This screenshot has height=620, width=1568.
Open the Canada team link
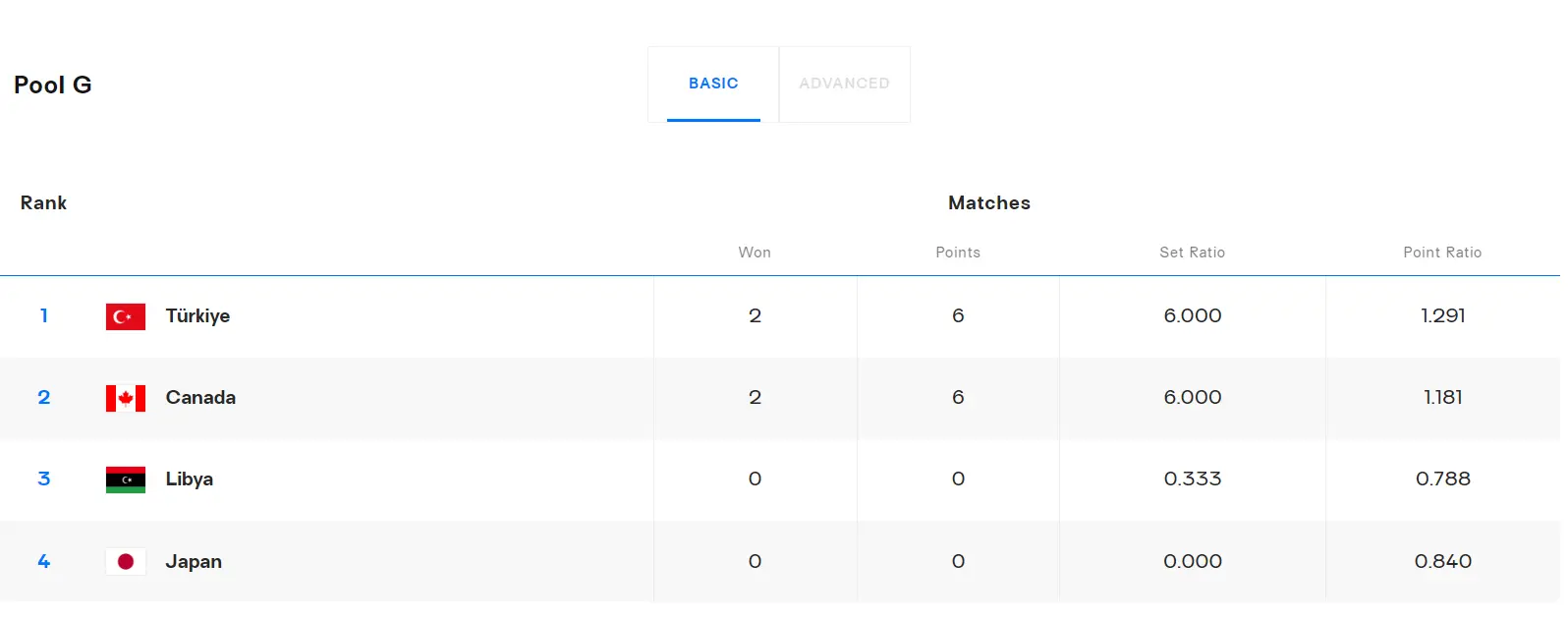200,398
